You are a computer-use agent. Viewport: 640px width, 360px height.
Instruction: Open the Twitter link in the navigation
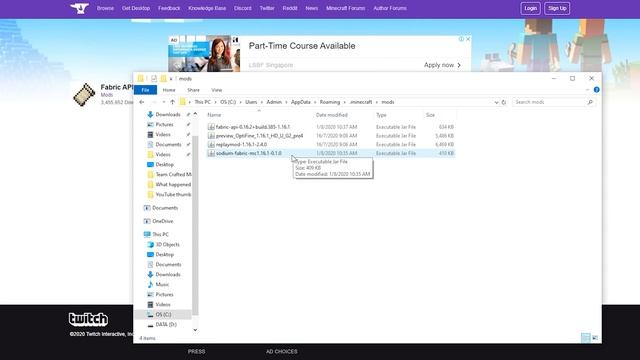[267, 8]
